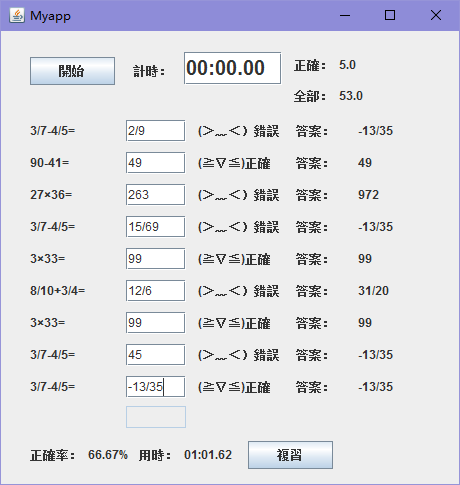Screen dimensions: 460x485
Task: Click the answer value 31/20
Action: (373, 291)
